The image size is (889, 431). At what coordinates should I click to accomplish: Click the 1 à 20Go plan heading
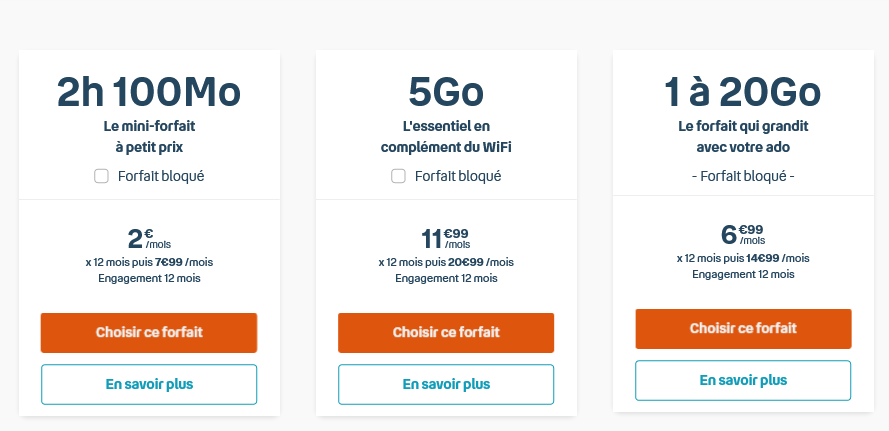point(743,92)
